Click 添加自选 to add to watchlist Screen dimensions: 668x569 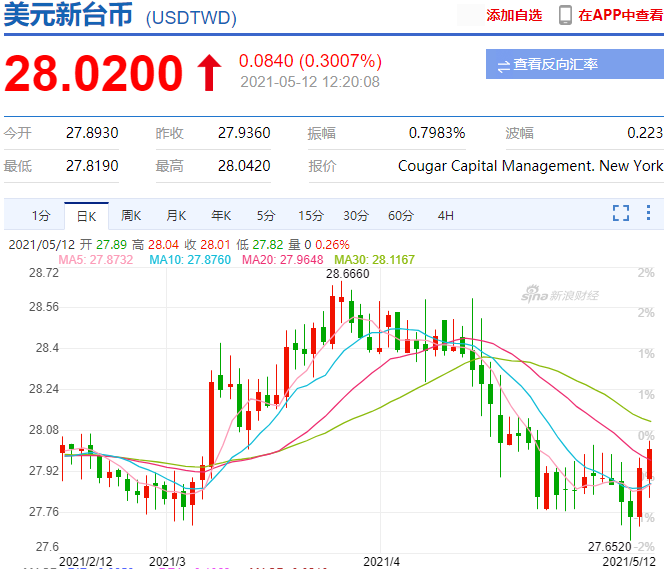514,15
